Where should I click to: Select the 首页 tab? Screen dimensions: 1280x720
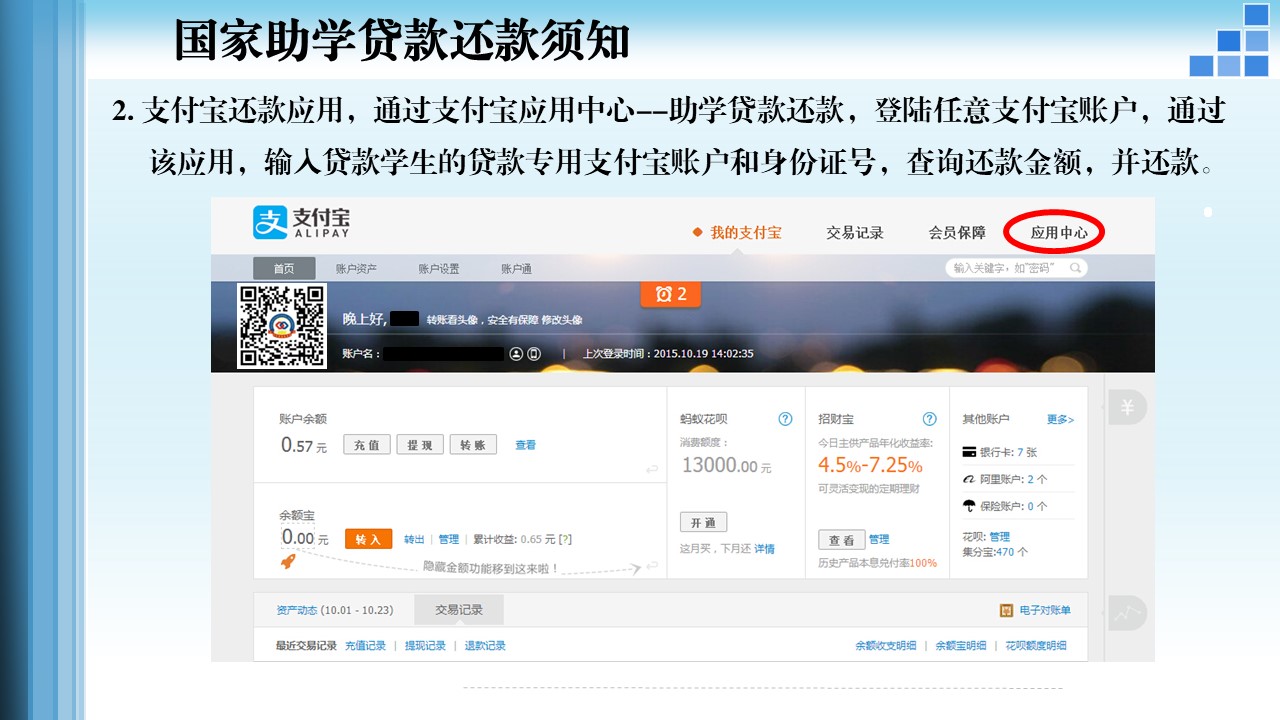[x=284, y=268]
